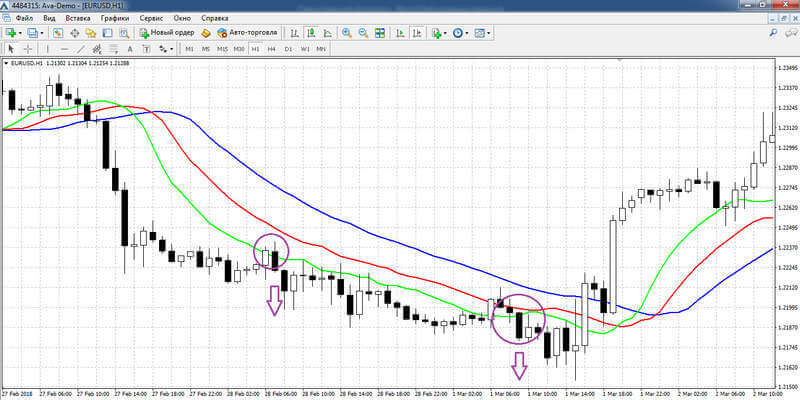
Task: Switch to H4 timeframe
Action: pos(271,49)
